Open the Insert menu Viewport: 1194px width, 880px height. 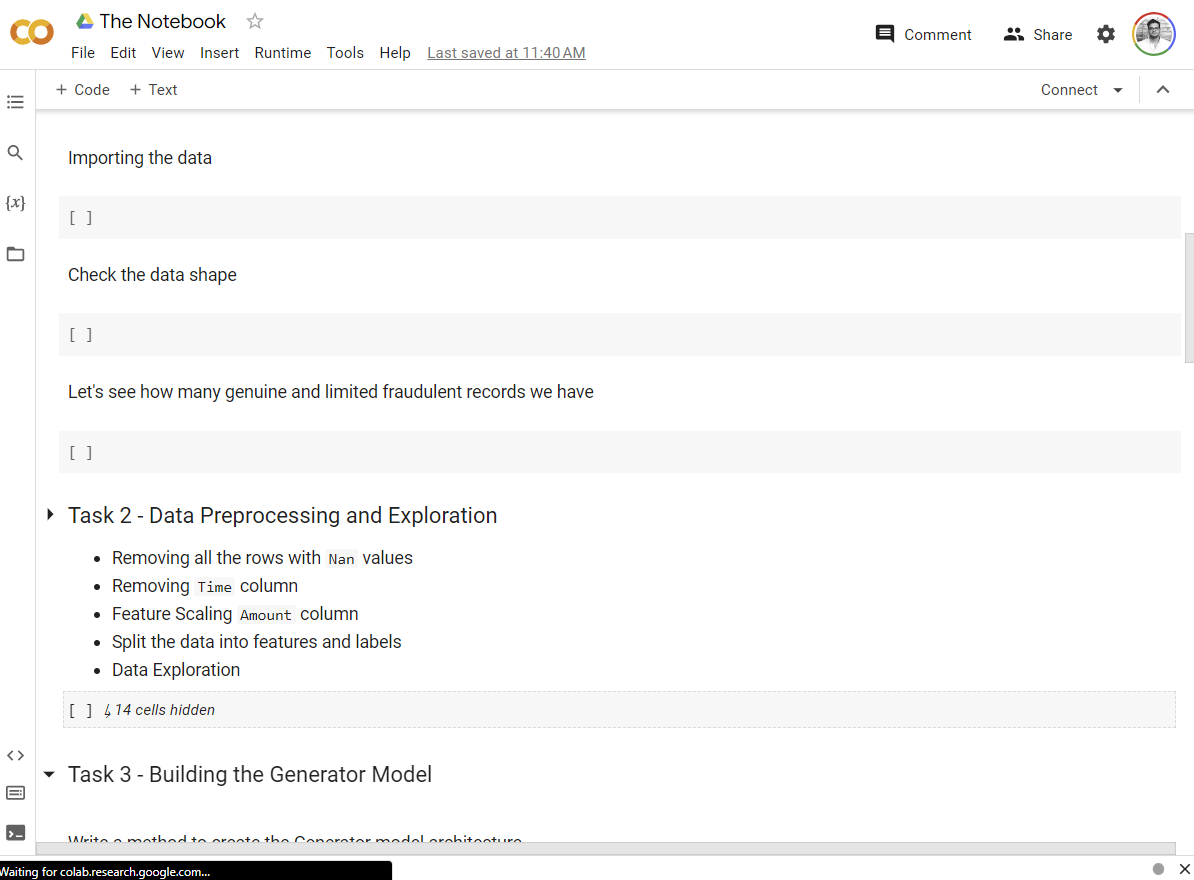coord(219,52)
